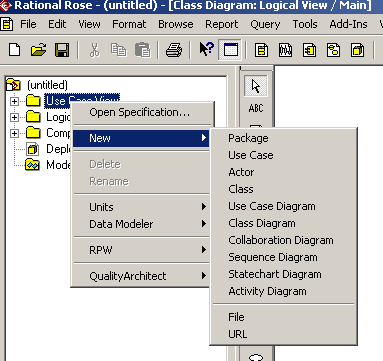Choose Class from New submenu
The height and width of the screenshot is (361, 383).
click(283, 189)
